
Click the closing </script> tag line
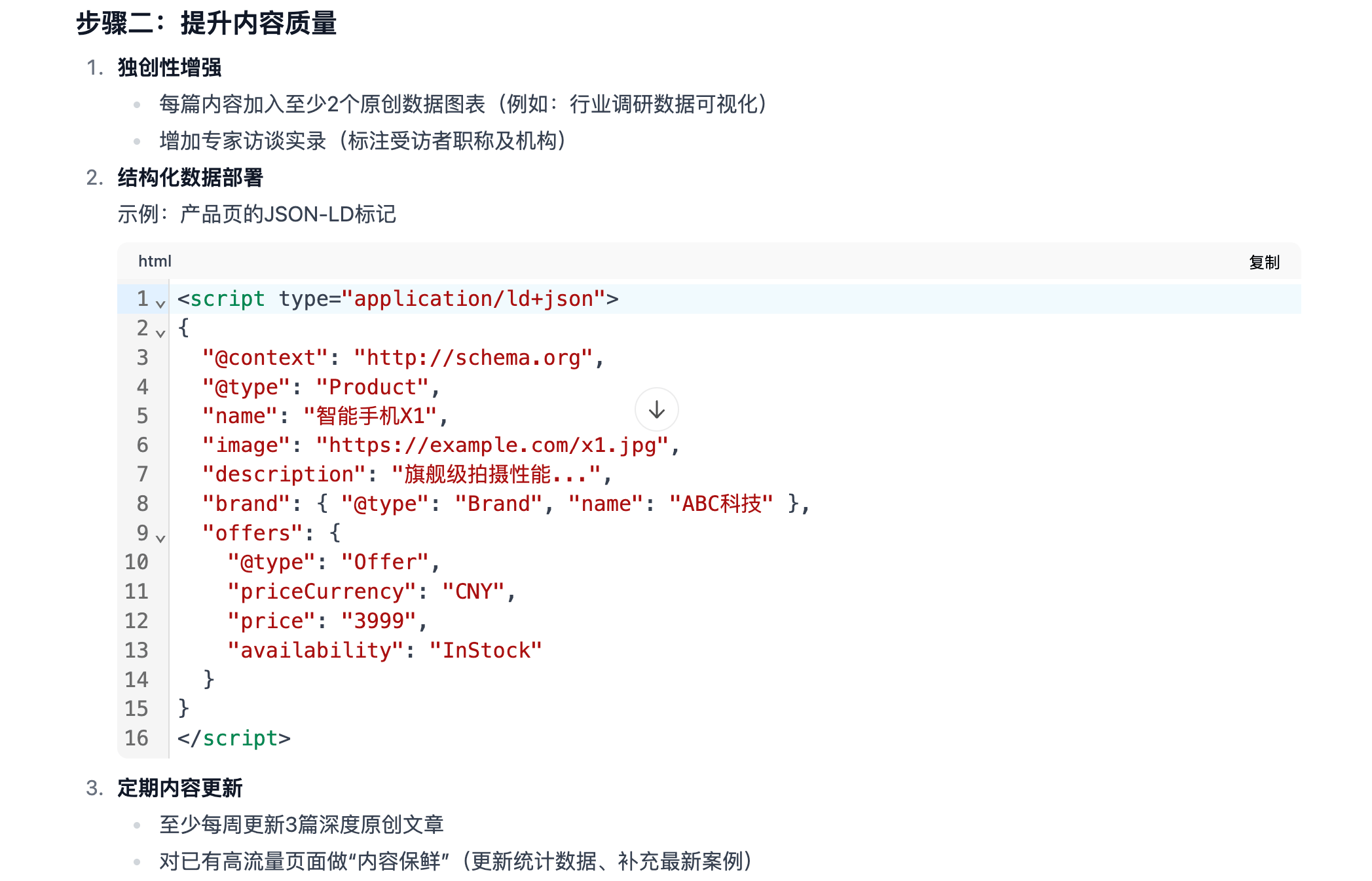tap(234, 738)
